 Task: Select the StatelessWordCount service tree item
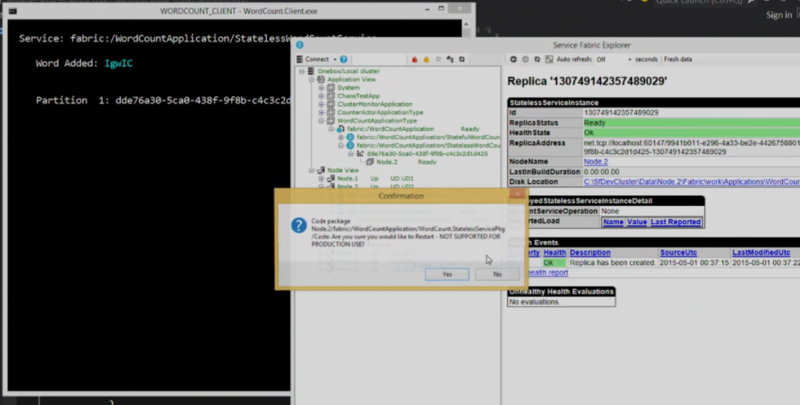click(x=428, y=145)
